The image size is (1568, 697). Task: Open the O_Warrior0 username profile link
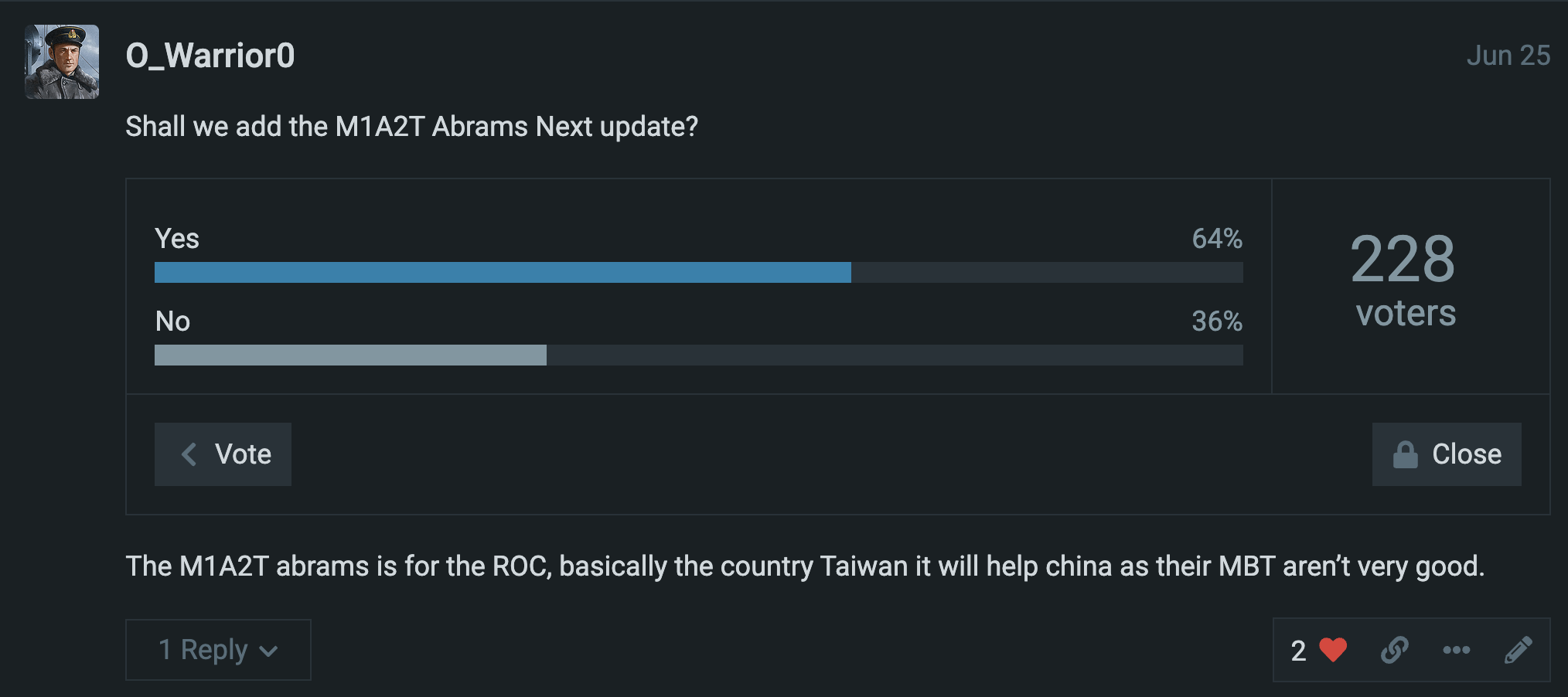(210, 56)
